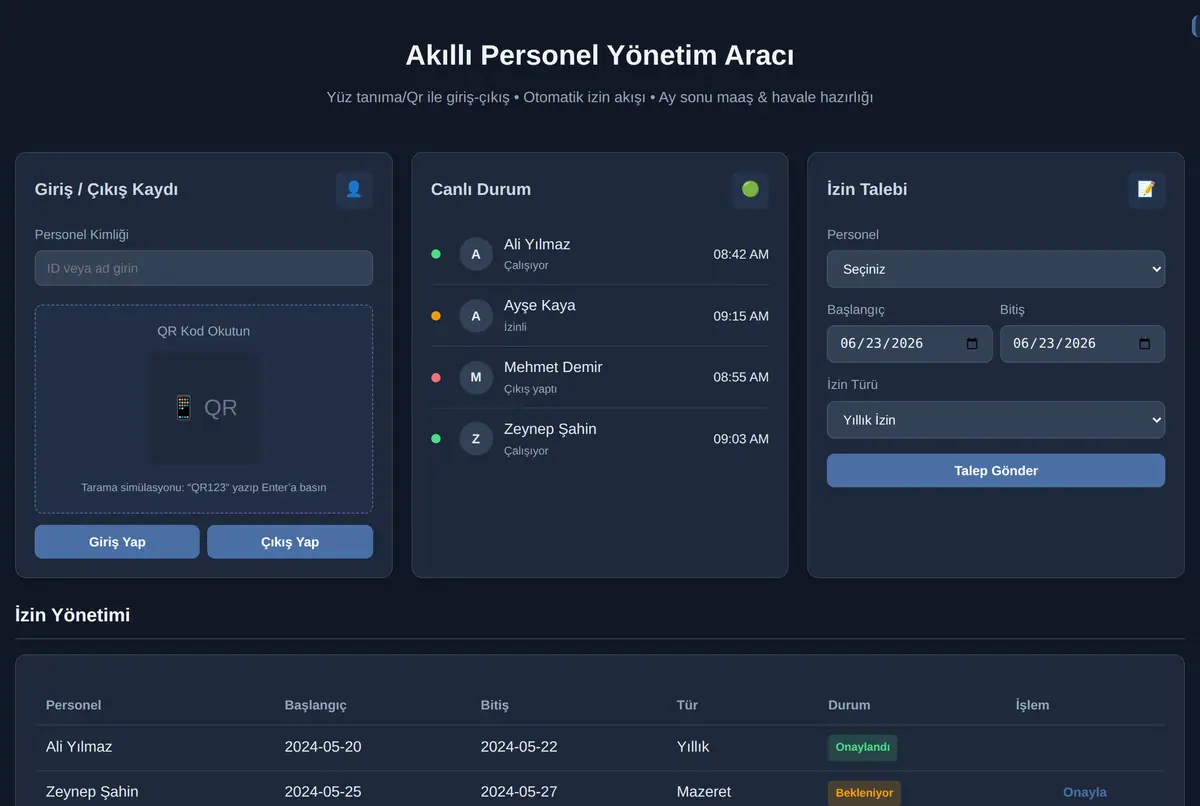Click the Yıllık type cell
Screen dimensions: 1200x806
693,747
